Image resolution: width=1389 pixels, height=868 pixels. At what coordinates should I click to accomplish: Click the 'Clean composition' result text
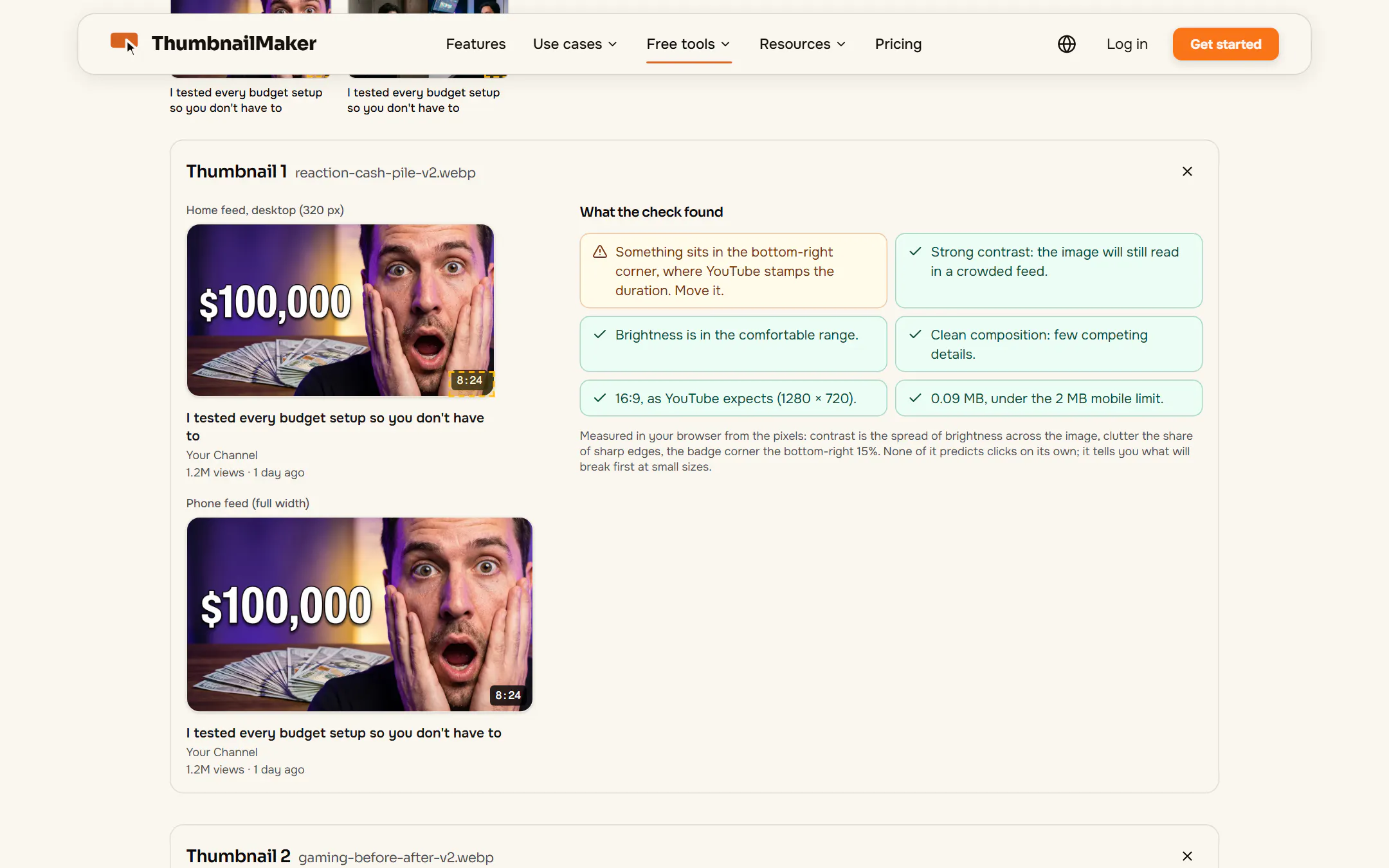[x=1039, y=344]
